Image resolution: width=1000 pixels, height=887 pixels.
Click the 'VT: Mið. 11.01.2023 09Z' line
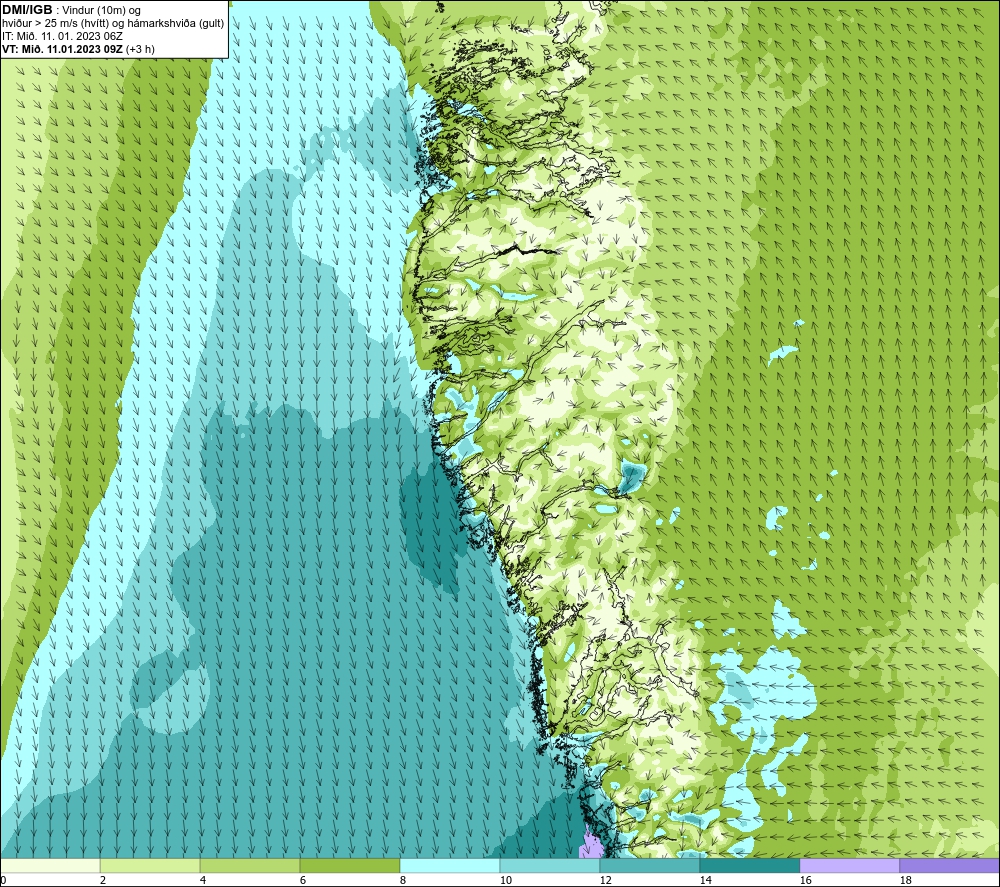[62, 49]
